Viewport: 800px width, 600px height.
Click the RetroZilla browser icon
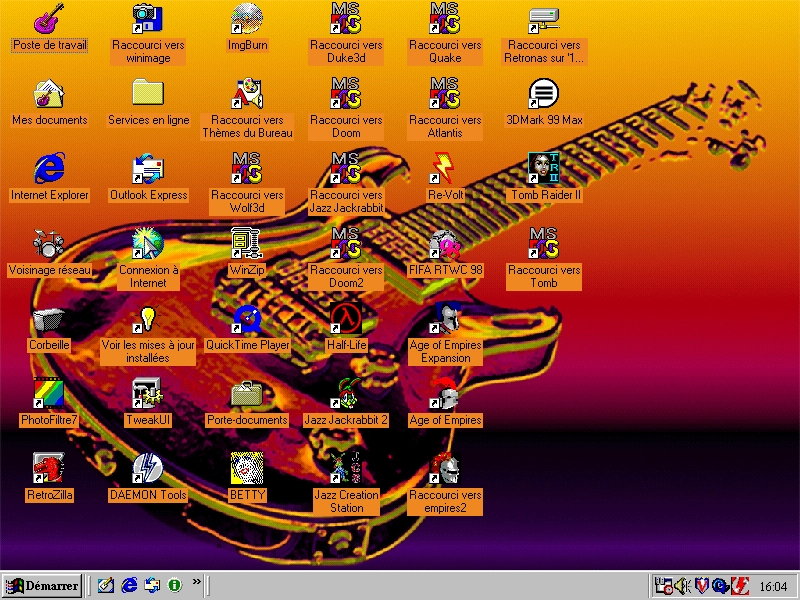pyautogui.click(x=49, y=468)
